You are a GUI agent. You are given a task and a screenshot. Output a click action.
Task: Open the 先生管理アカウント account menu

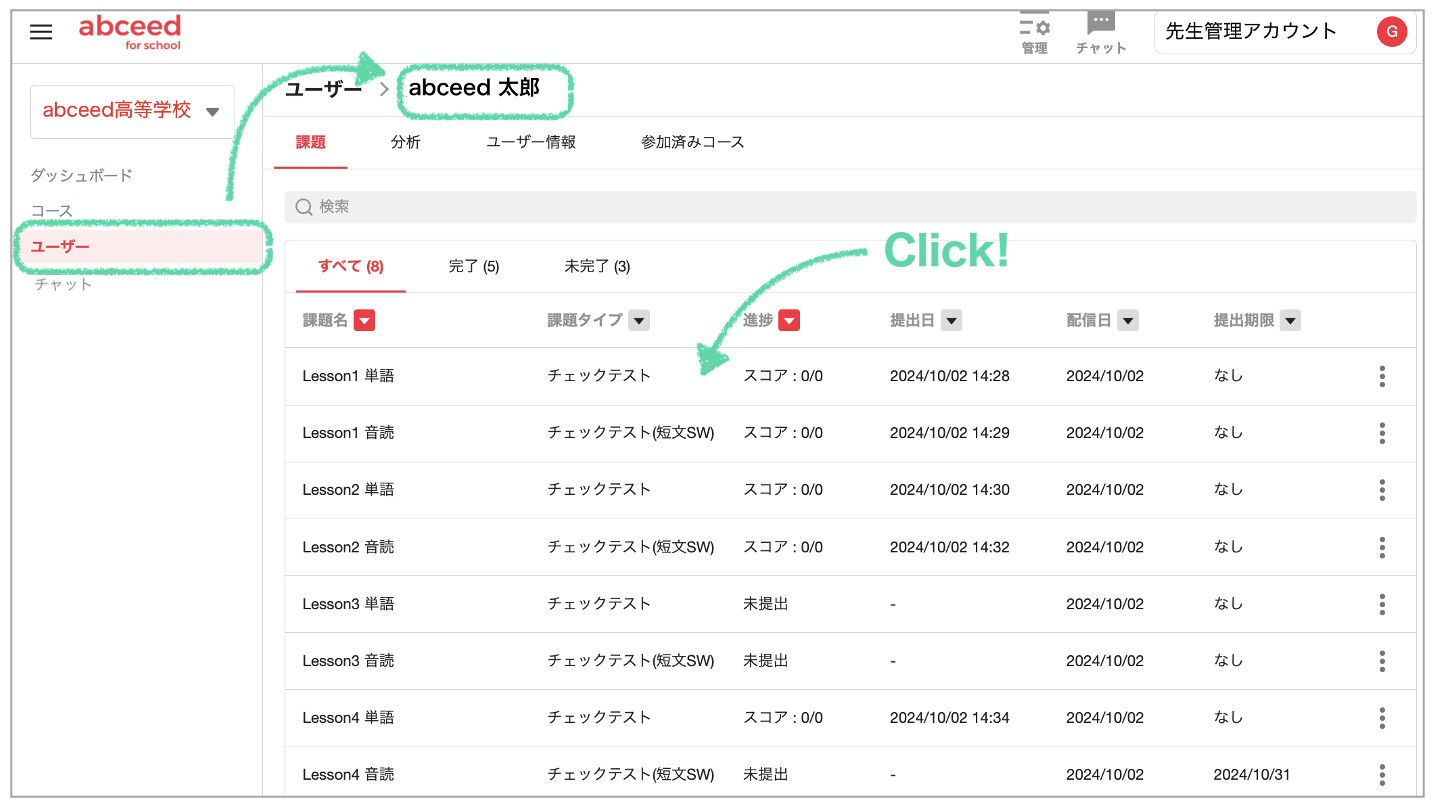(x=1285, y=32)
